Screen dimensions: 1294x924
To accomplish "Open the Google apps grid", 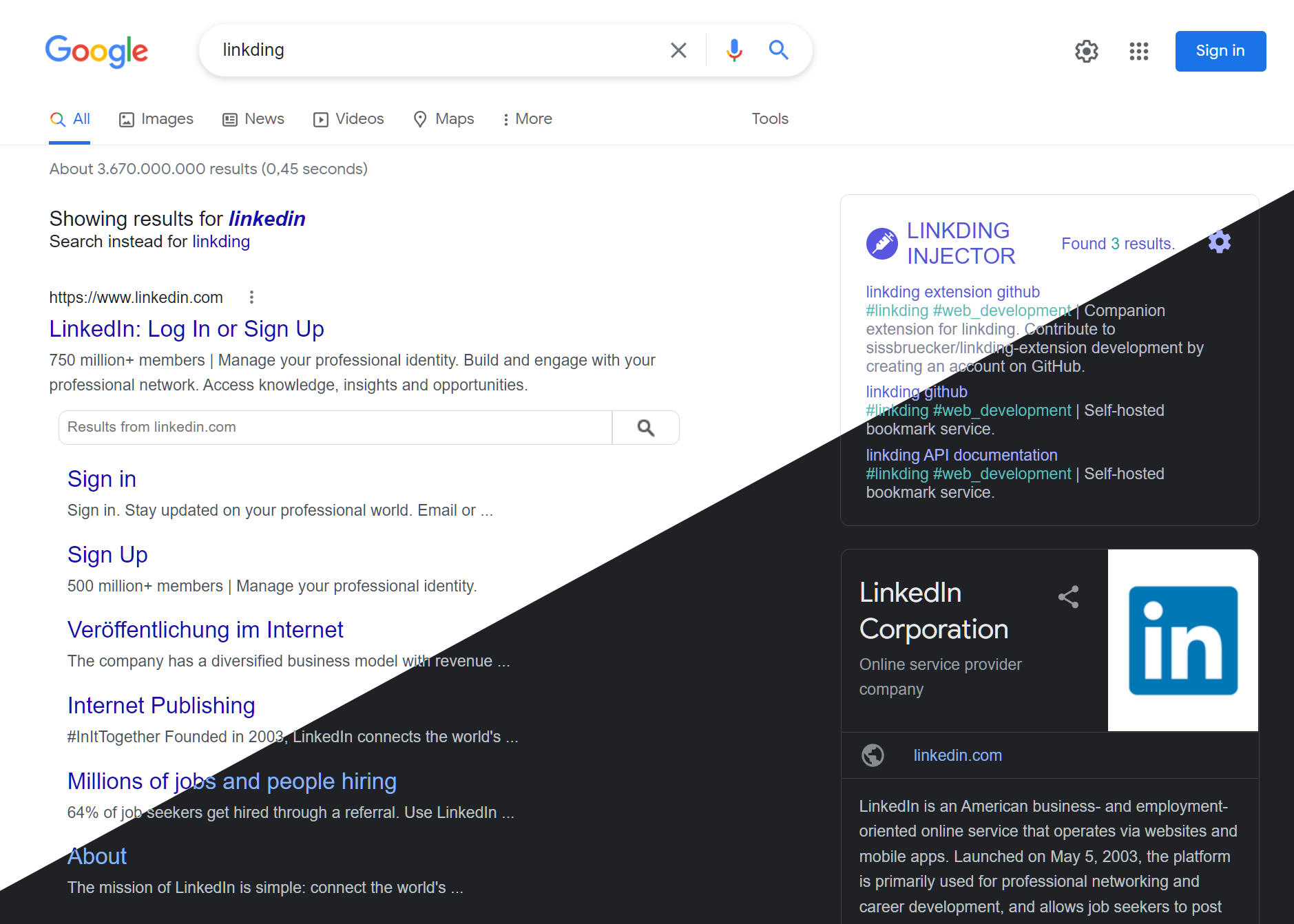I will pyautogui.click(x=1138, y=51).
